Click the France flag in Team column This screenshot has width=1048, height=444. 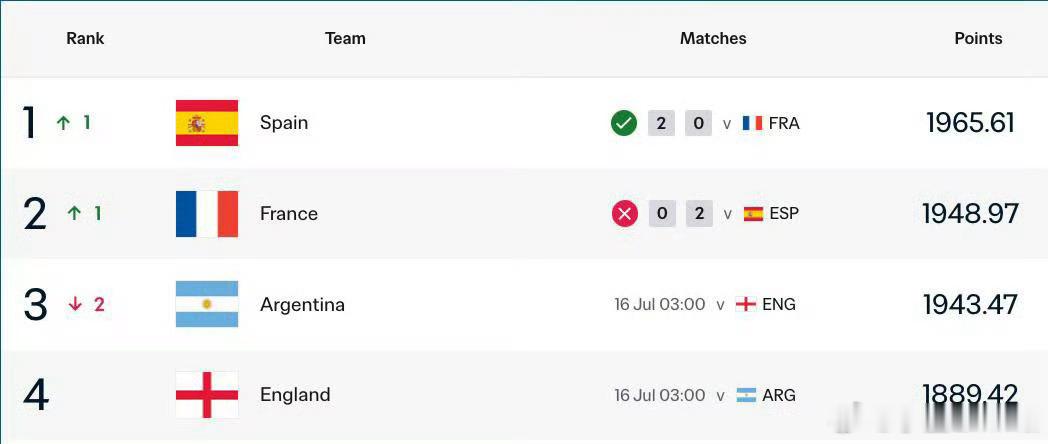point(207,214)
